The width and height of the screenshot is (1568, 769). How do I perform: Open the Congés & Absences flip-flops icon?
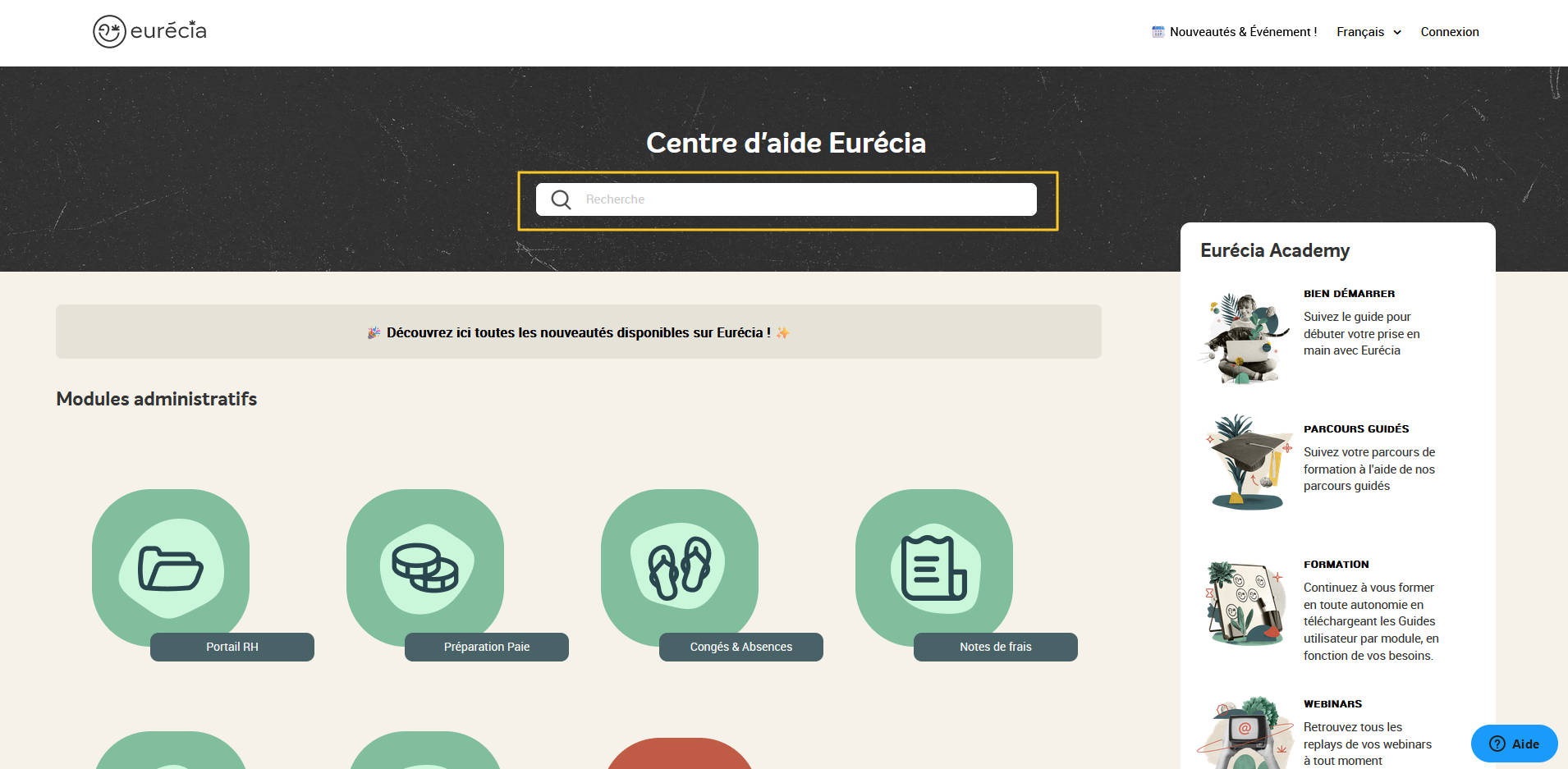point(680,568)
